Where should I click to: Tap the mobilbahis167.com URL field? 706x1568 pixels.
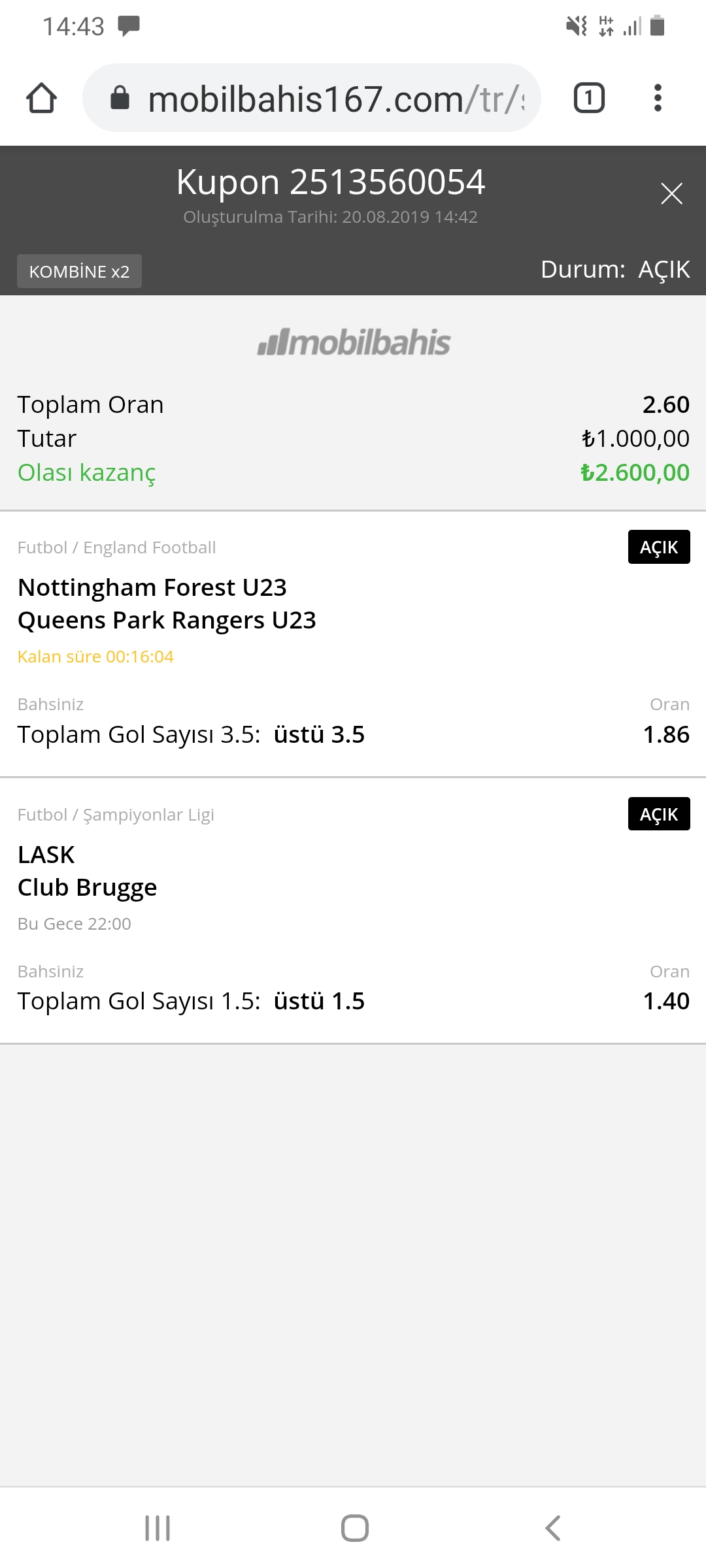click(312, 98)
